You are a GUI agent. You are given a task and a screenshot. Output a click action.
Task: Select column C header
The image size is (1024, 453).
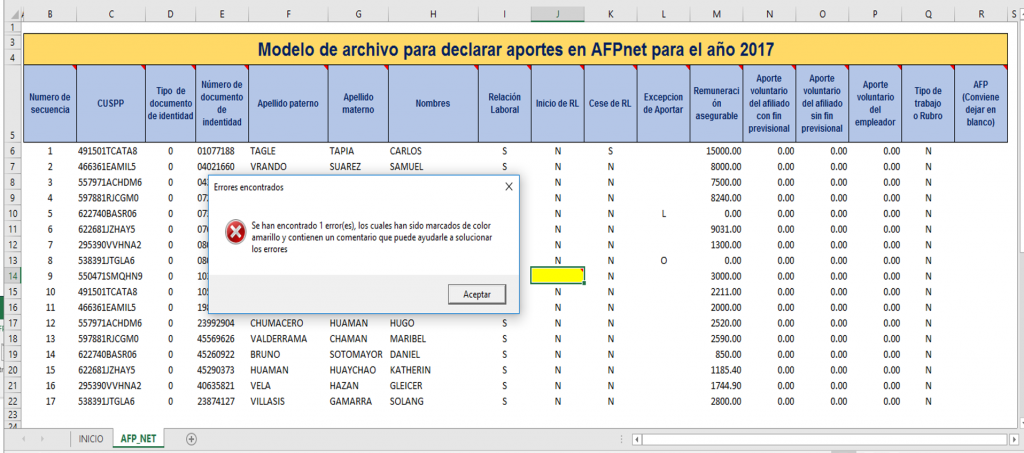click(111, 14)
